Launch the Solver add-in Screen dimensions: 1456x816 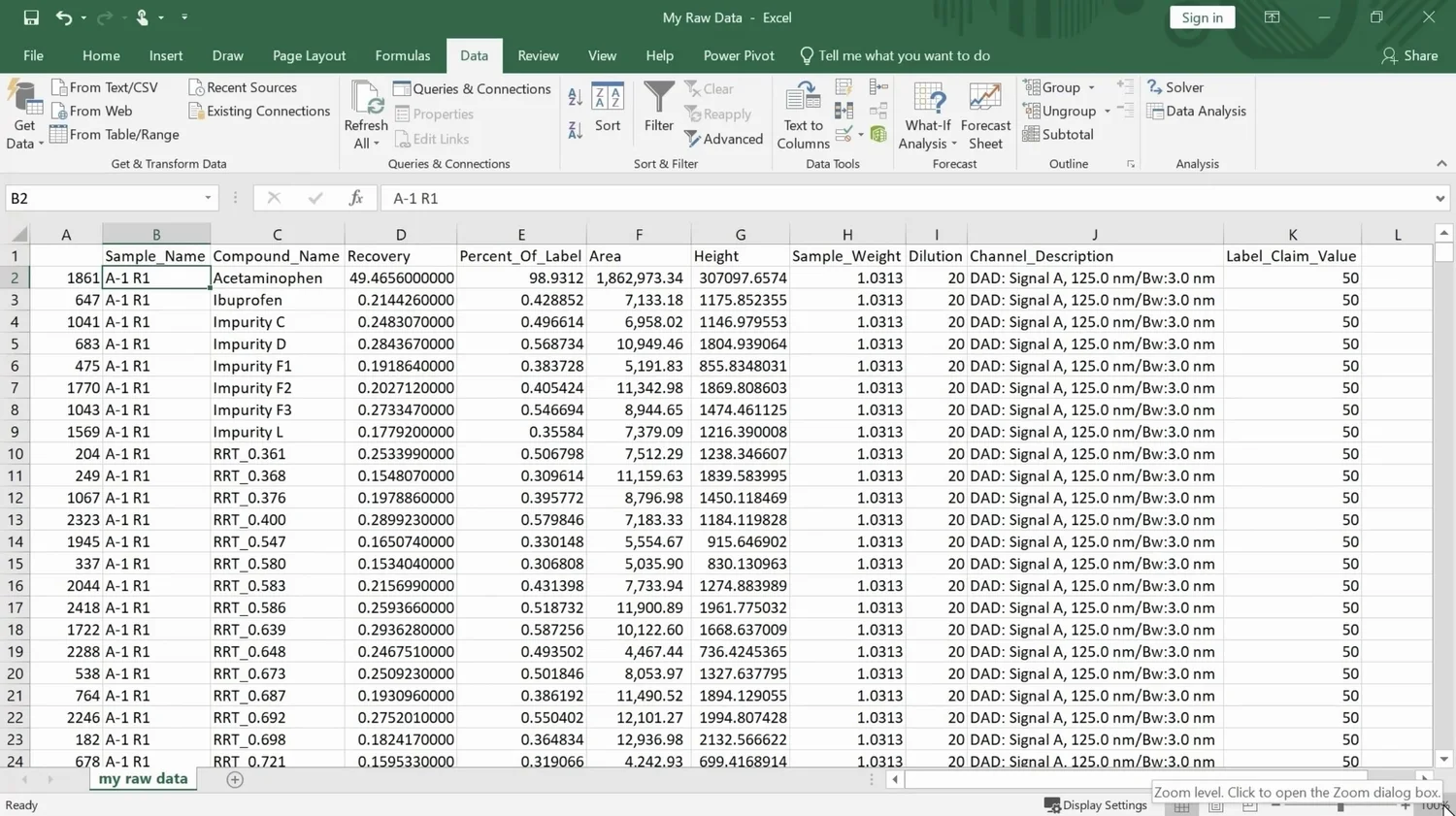[x=1177, y=86]
